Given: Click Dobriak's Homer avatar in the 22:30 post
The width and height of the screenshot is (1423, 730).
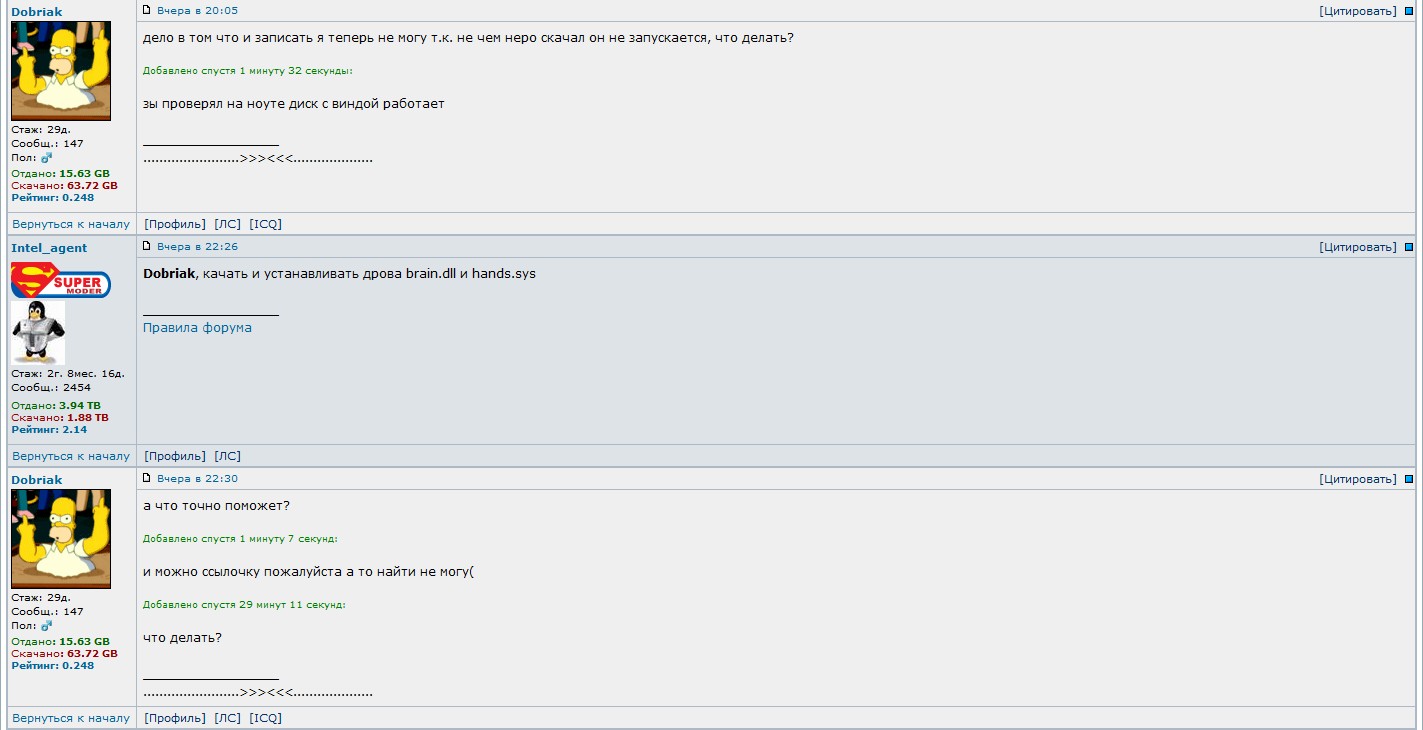Looking at the screenshot, I should (61, 538).
